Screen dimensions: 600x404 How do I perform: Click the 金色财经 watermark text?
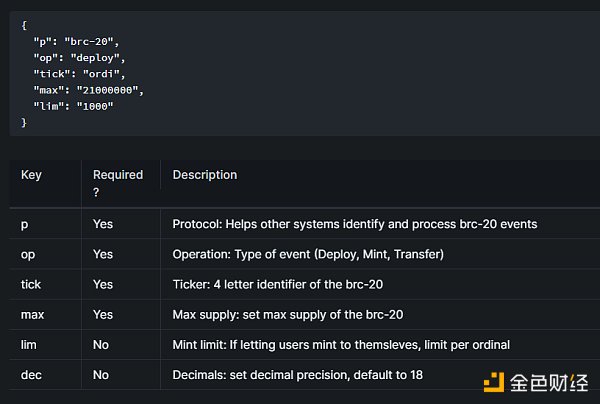[x=549, y=383]
